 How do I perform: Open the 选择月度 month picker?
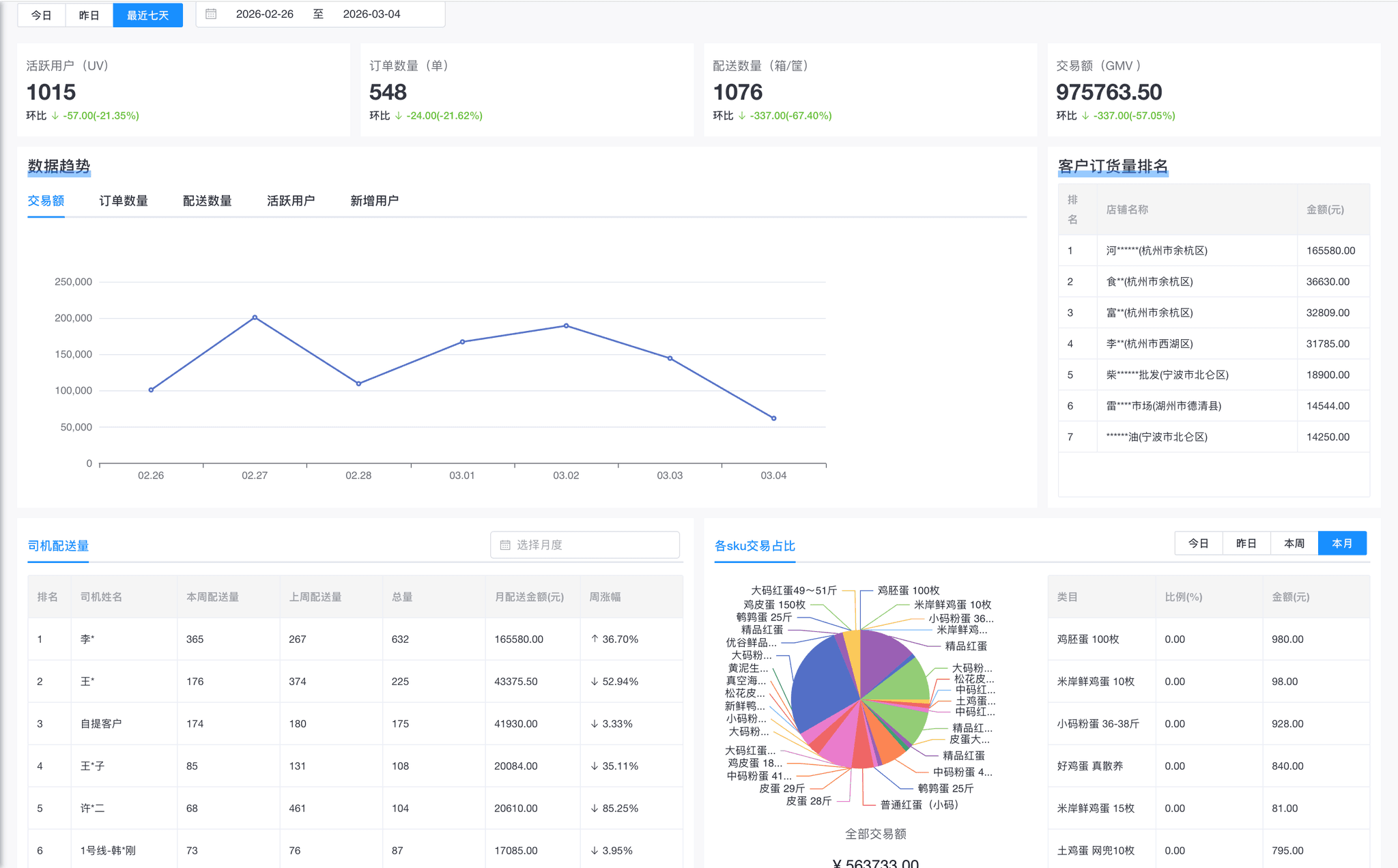(584, 545)
